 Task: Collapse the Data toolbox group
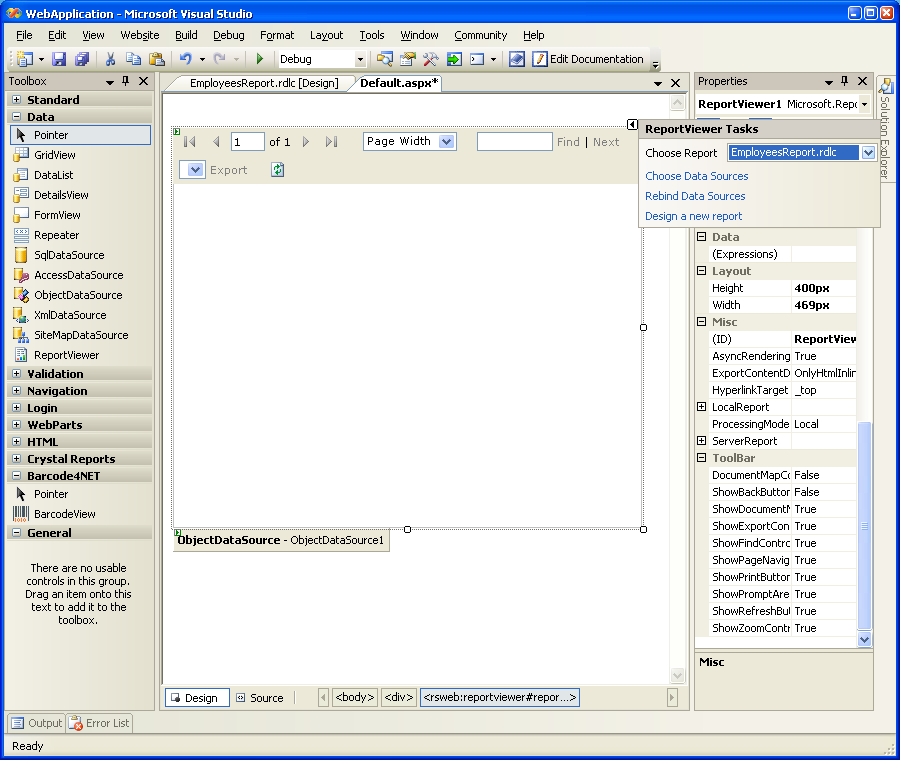click(x=17, y=117)
